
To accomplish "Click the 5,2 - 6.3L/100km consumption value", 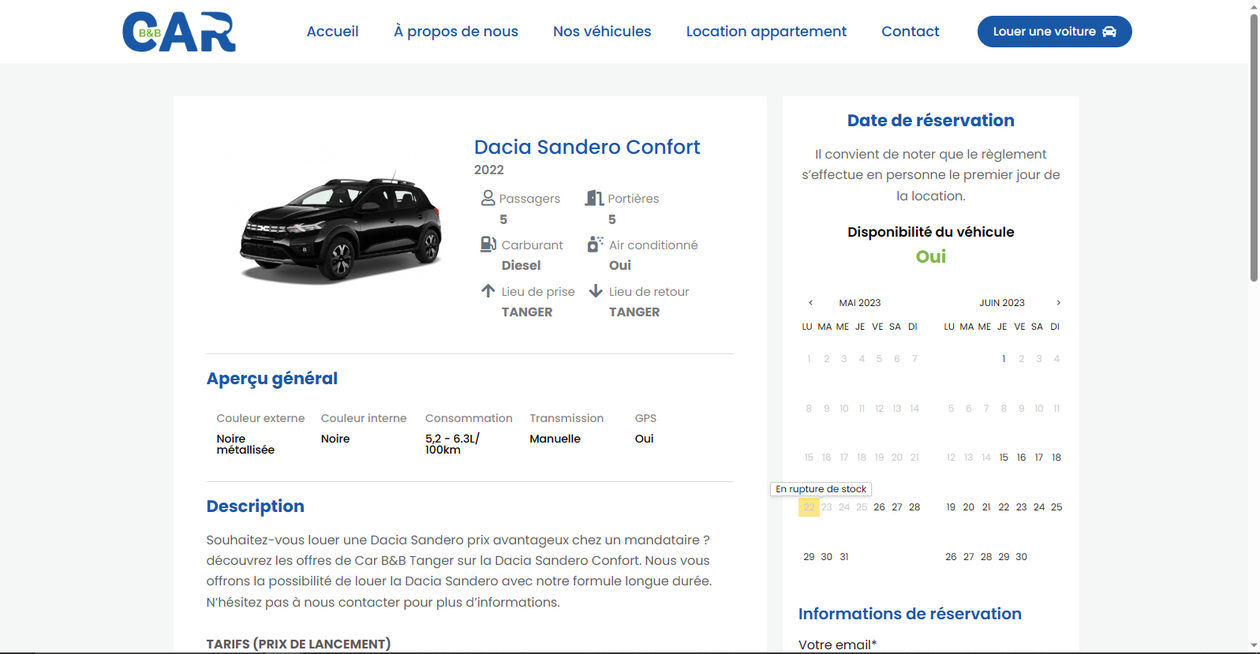I will 452,444.
